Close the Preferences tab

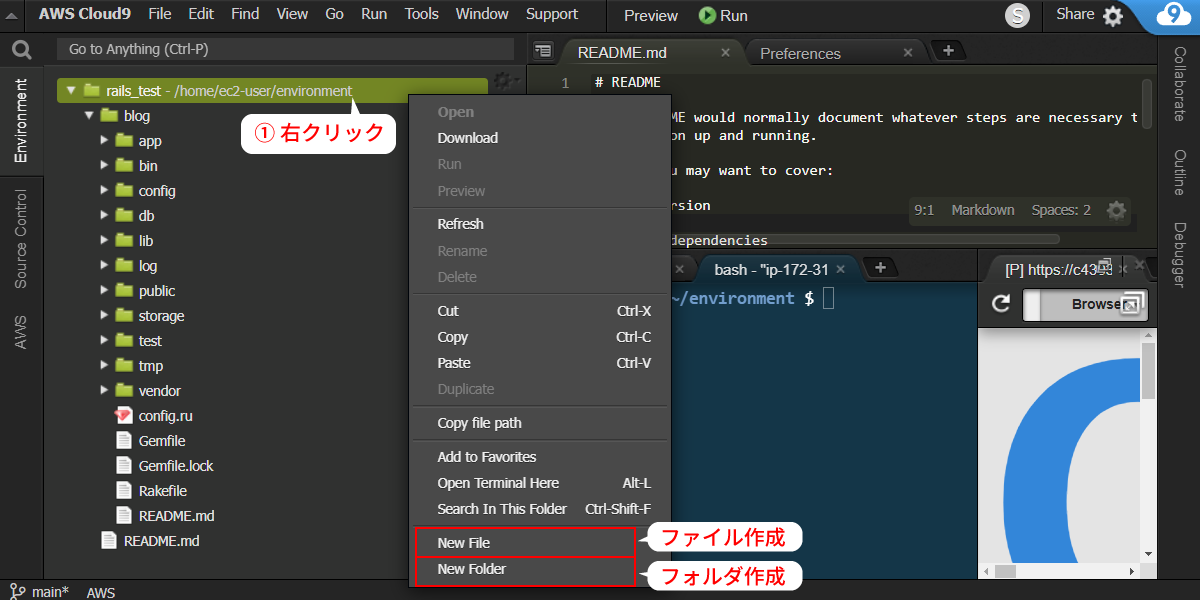908,52
